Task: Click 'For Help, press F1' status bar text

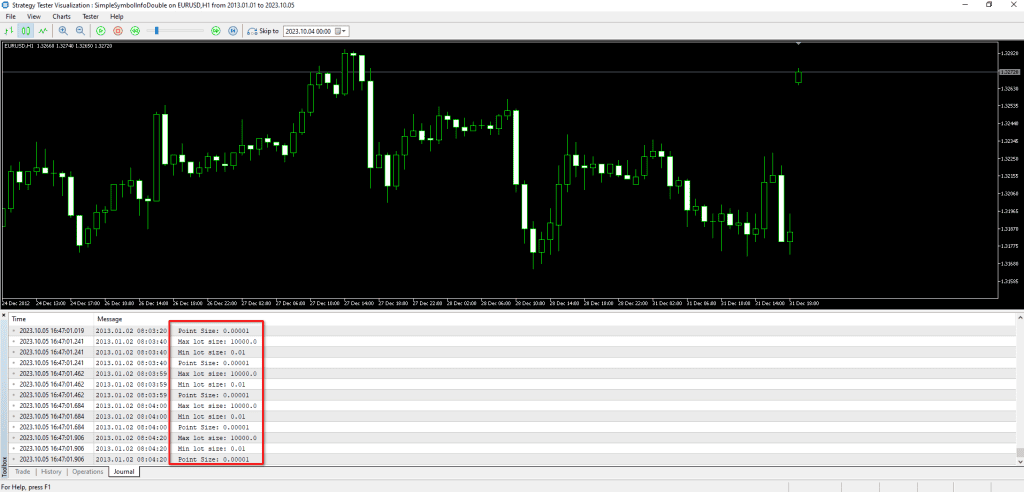Action: click(x=26, y=487)
